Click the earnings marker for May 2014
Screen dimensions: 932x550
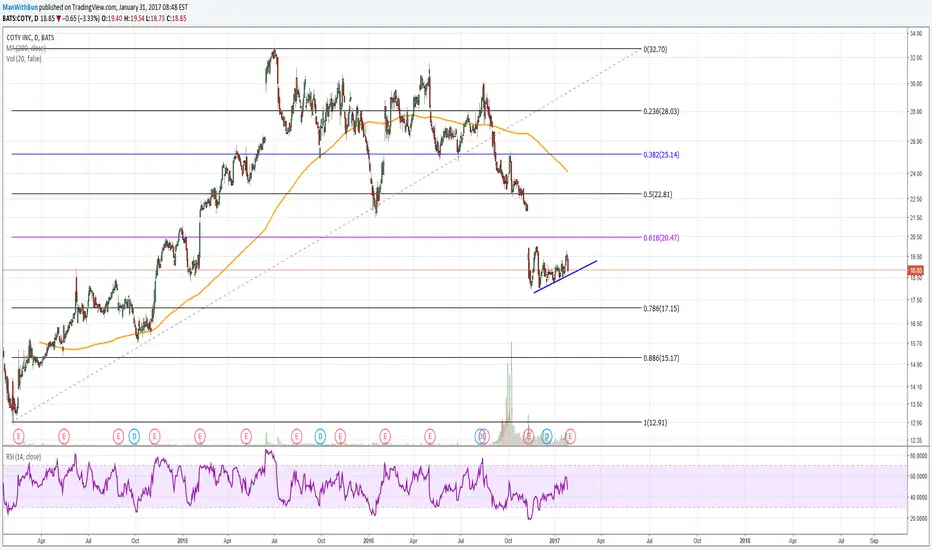click(64, 437)
